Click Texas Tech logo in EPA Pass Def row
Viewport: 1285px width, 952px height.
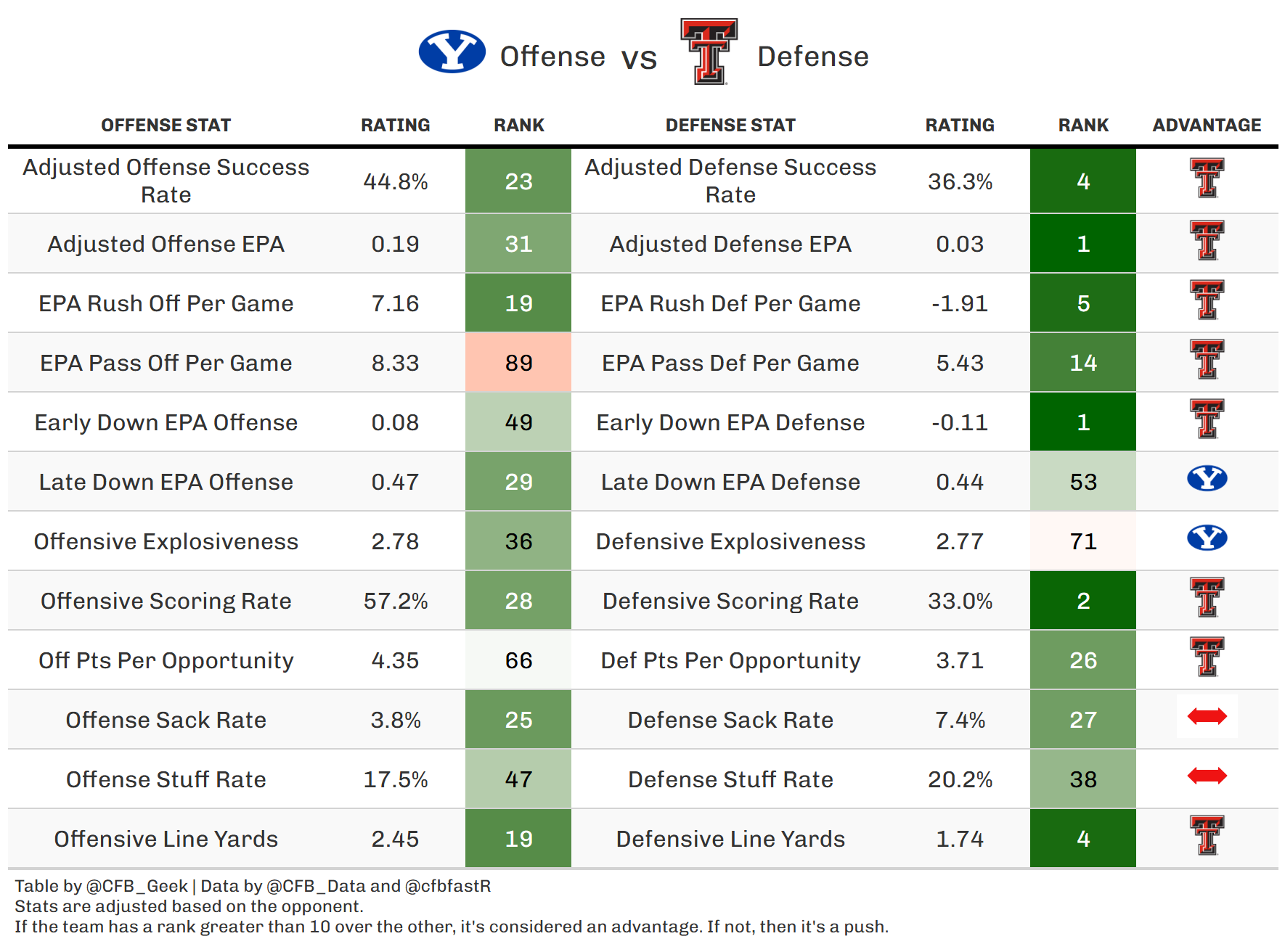1207,360
